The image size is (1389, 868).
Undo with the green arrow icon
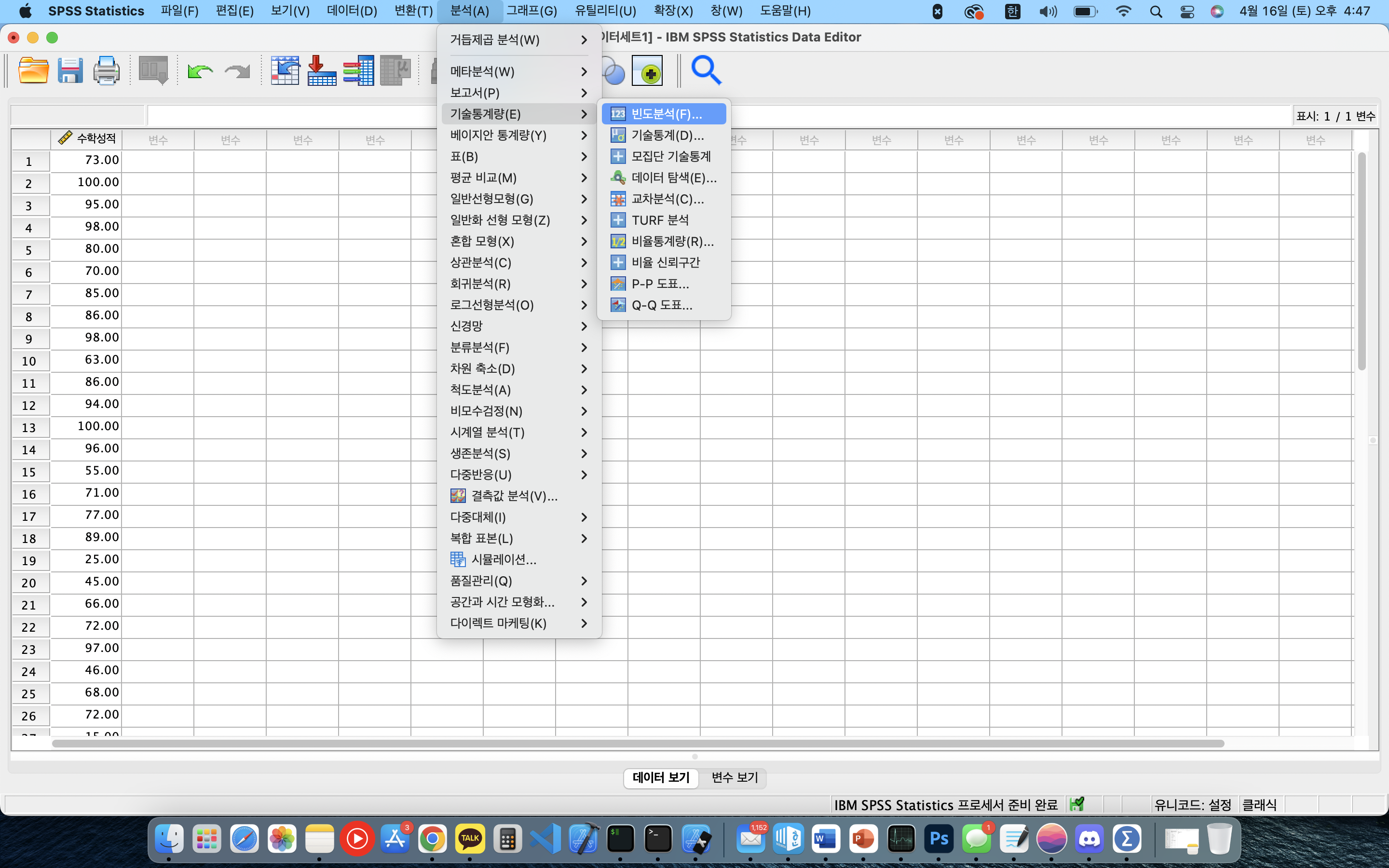click(x=200, y=71)
